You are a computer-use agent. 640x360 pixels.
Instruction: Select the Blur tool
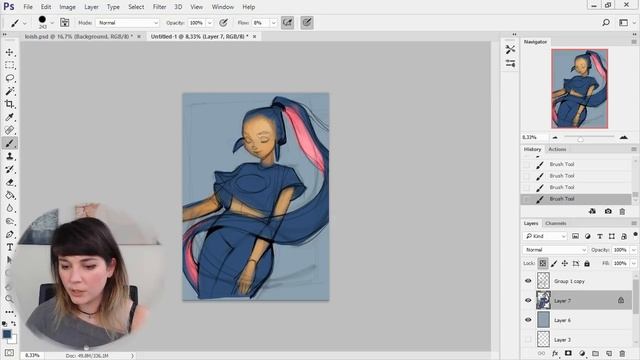coord(9,209)
